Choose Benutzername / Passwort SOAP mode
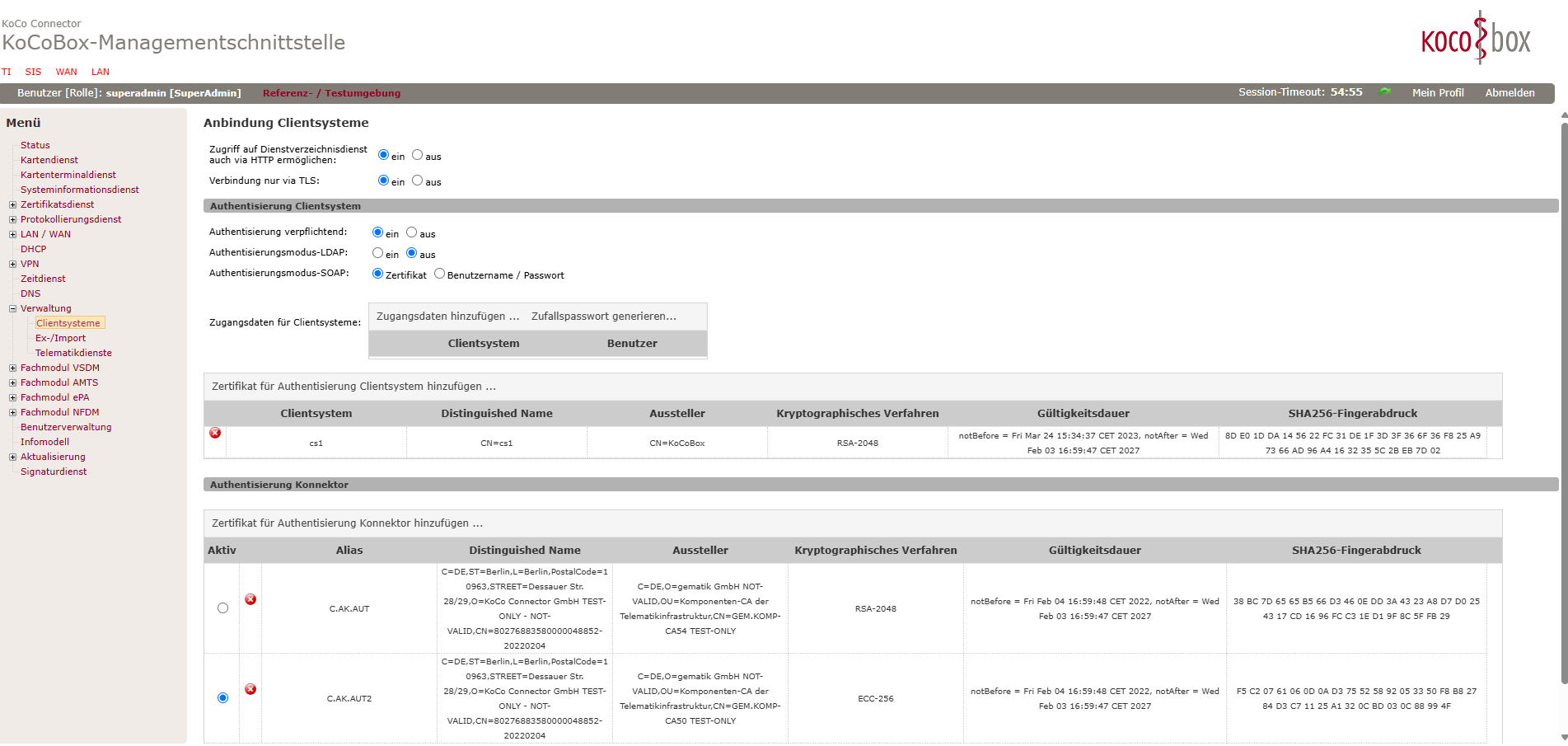Screen dimensions: 1568x746 click(439, 274)
